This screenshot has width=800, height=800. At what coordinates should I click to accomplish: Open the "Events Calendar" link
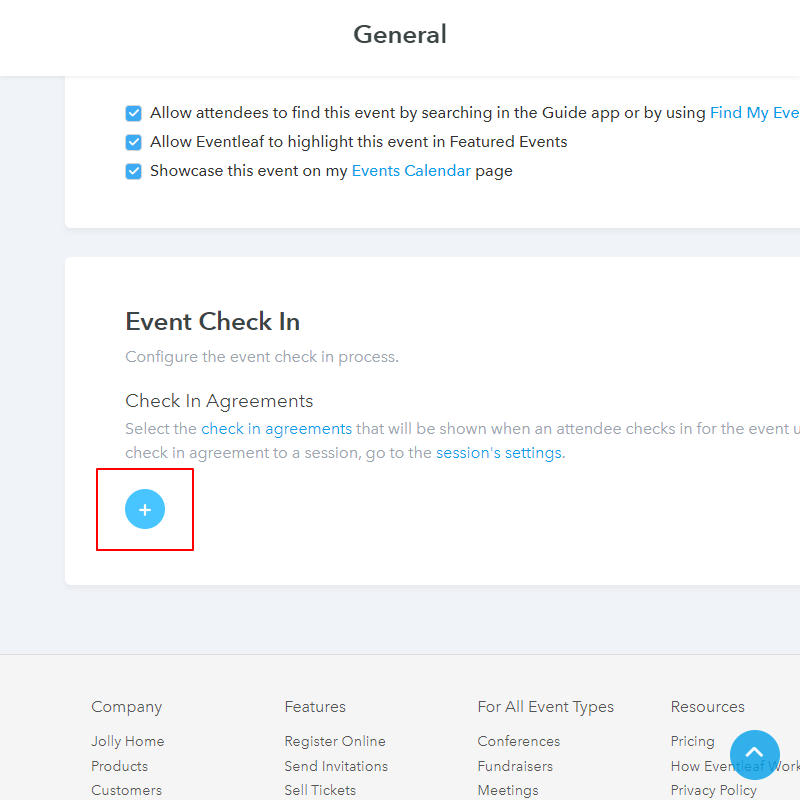tap(411, 171)
